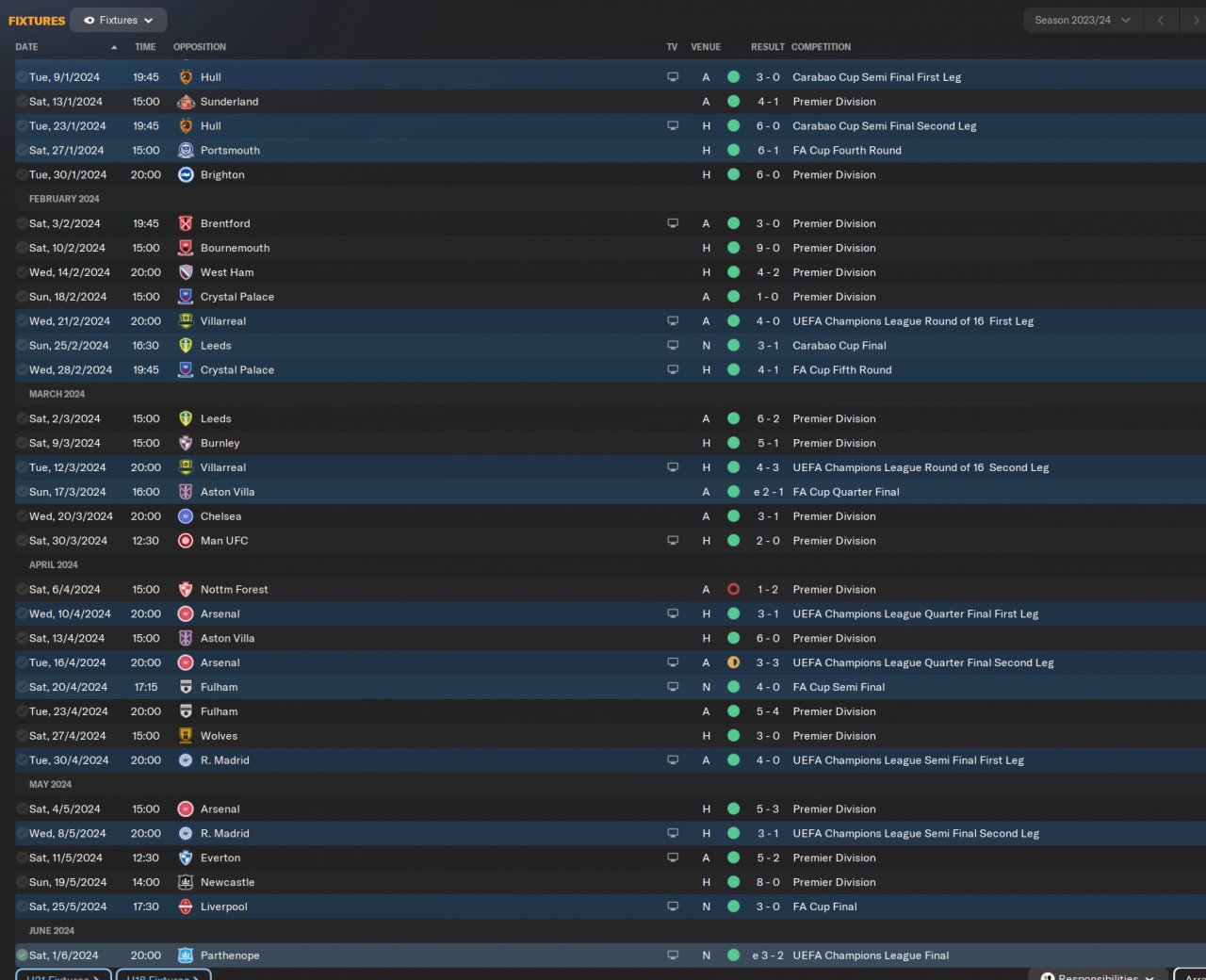Click the Everton club badge
Viewport: 1206px width, 980px height.
[186, 858]
